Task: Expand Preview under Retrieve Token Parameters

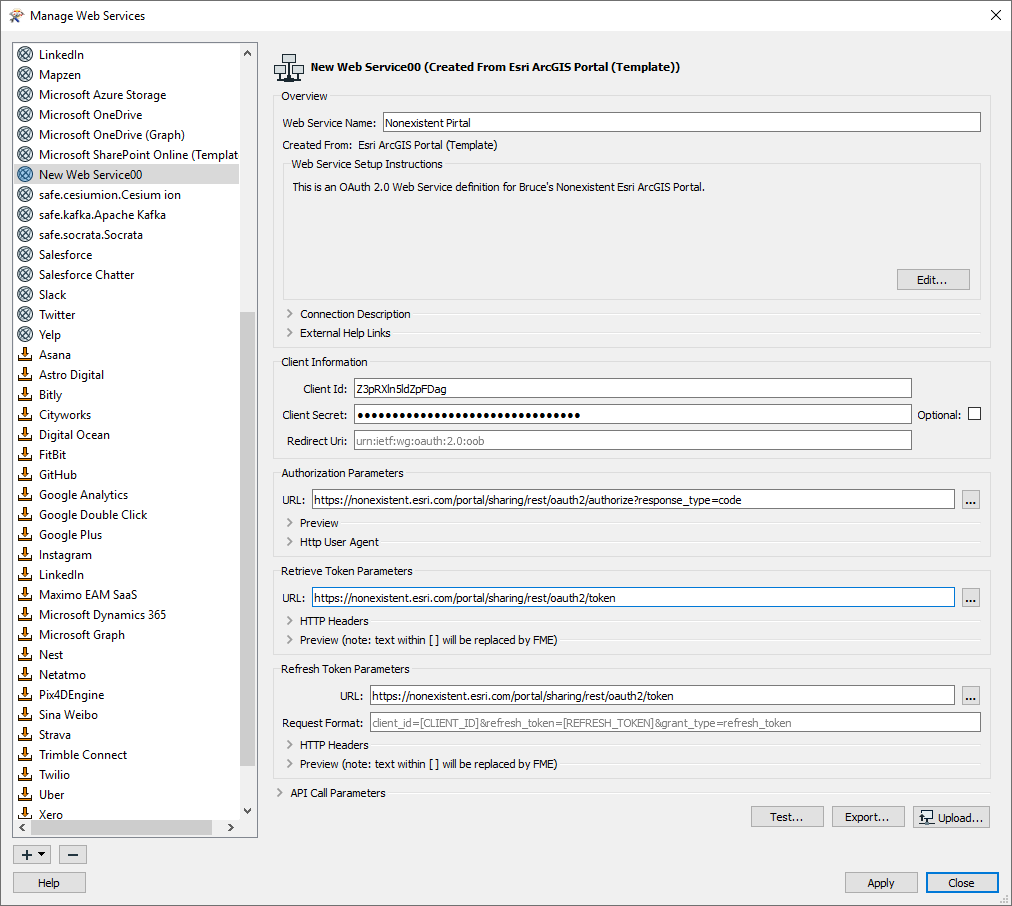Action: pos(290,639)
